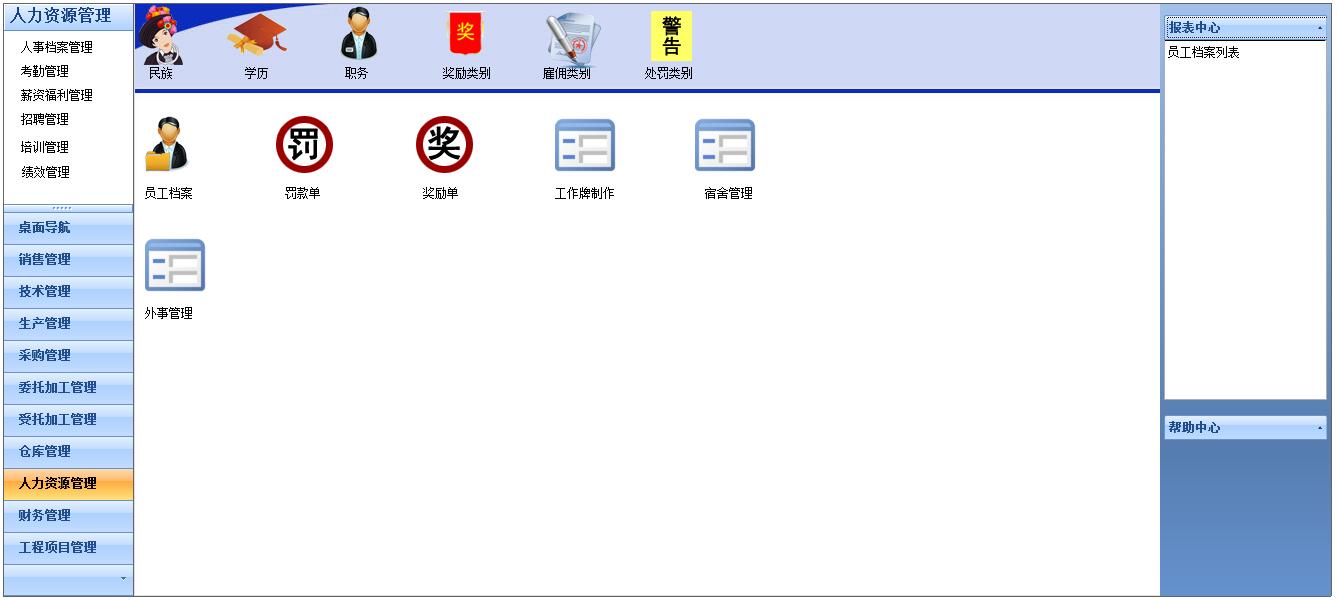Open the 员工档案列表 report link

(1203, 52)
